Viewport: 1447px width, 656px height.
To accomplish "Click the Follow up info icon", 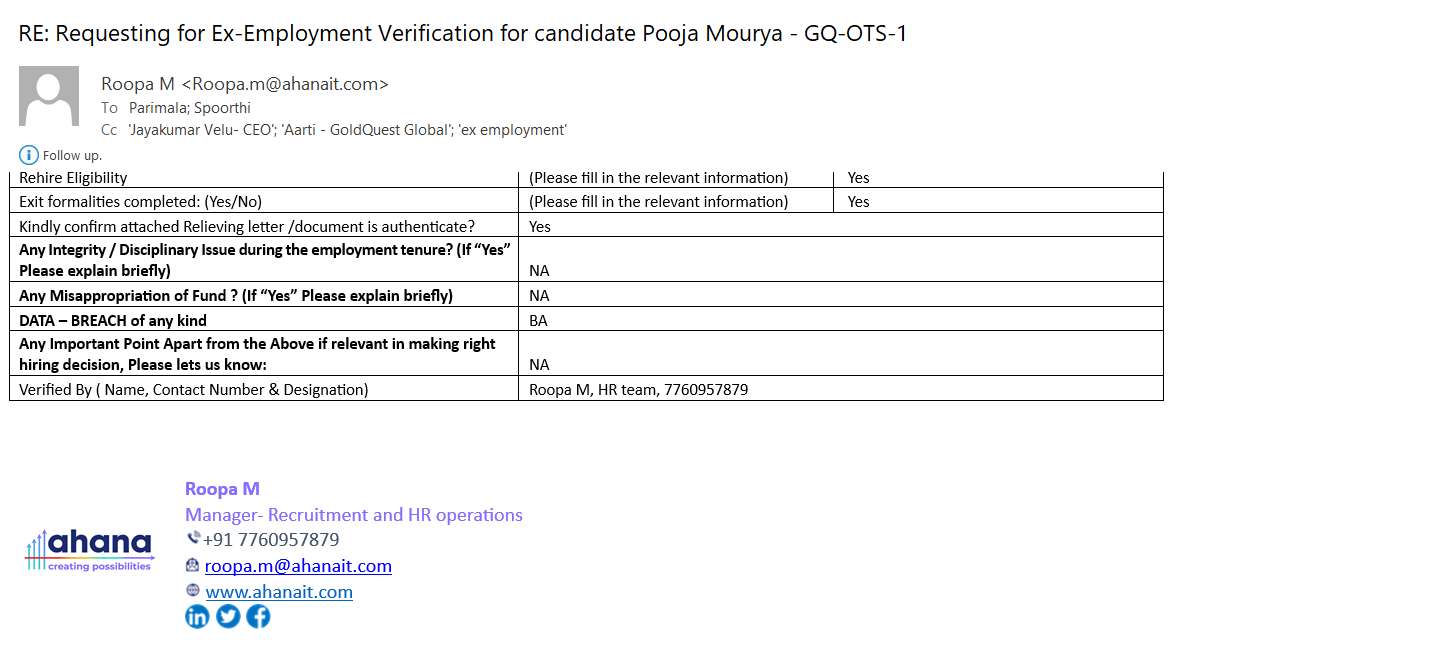I will tap(29, 155).
